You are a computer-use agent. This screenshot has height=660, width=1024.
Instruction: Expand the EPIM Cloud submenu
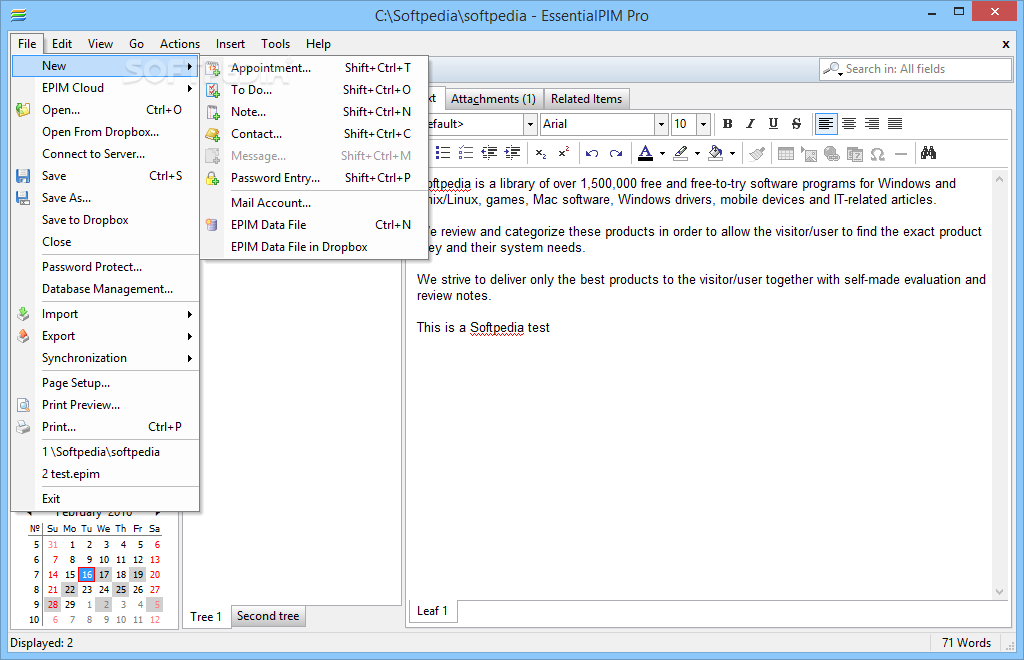pyautogui.click(x=105, y=87)
